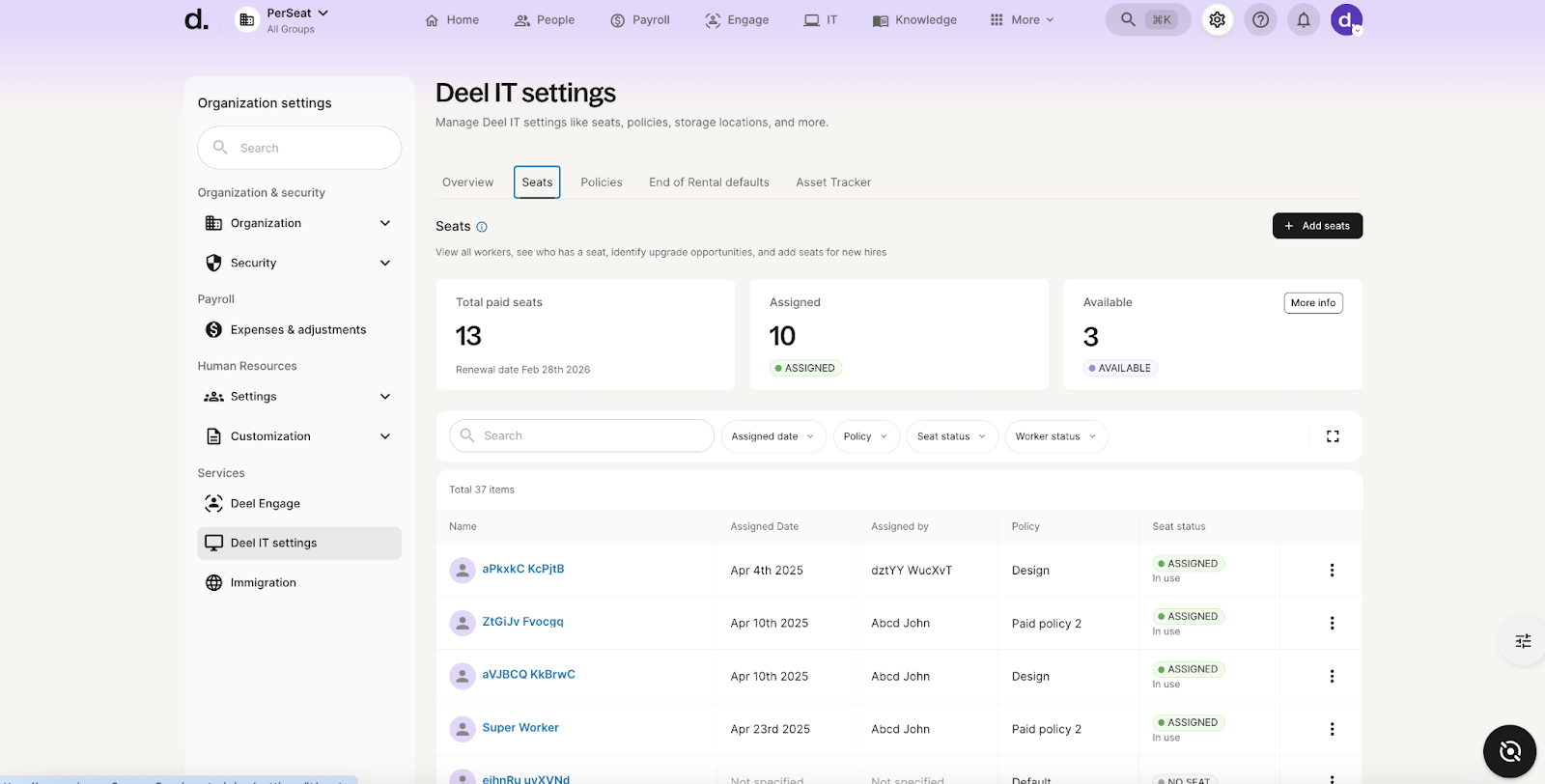Image resolution: width=1545 pixels, height=784 pixels.
Task: Expand Customization section in sidebar
Action: tap(299, 436)
